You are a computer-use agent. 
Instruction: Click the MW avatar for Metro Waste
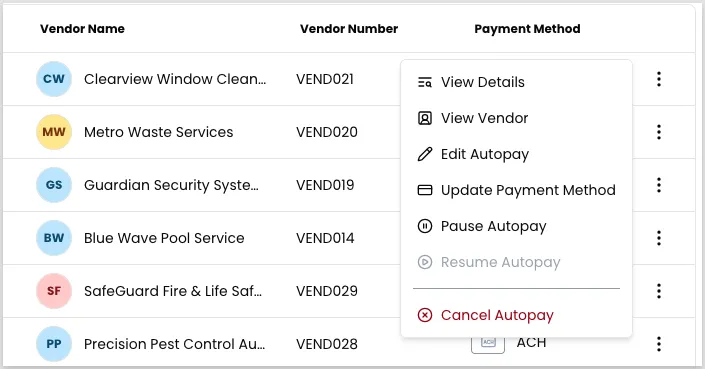pyautogui.click(x=54, y=132)
